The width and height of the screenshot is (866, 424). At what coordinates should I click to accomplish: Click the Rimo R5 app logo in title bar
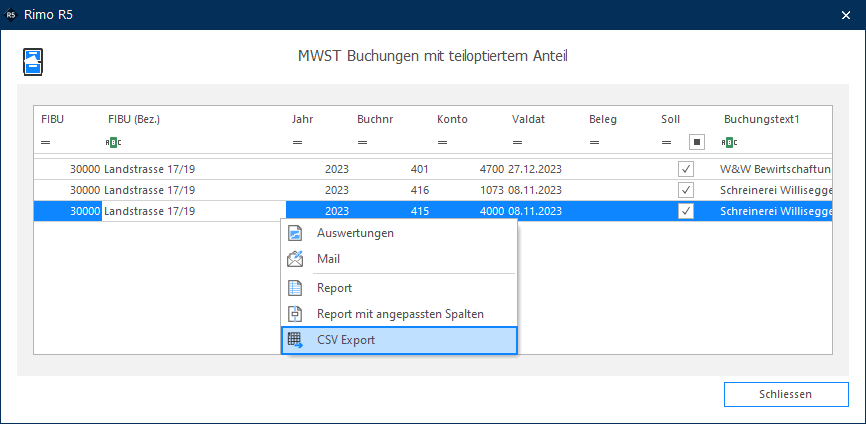tap(10, 15)
